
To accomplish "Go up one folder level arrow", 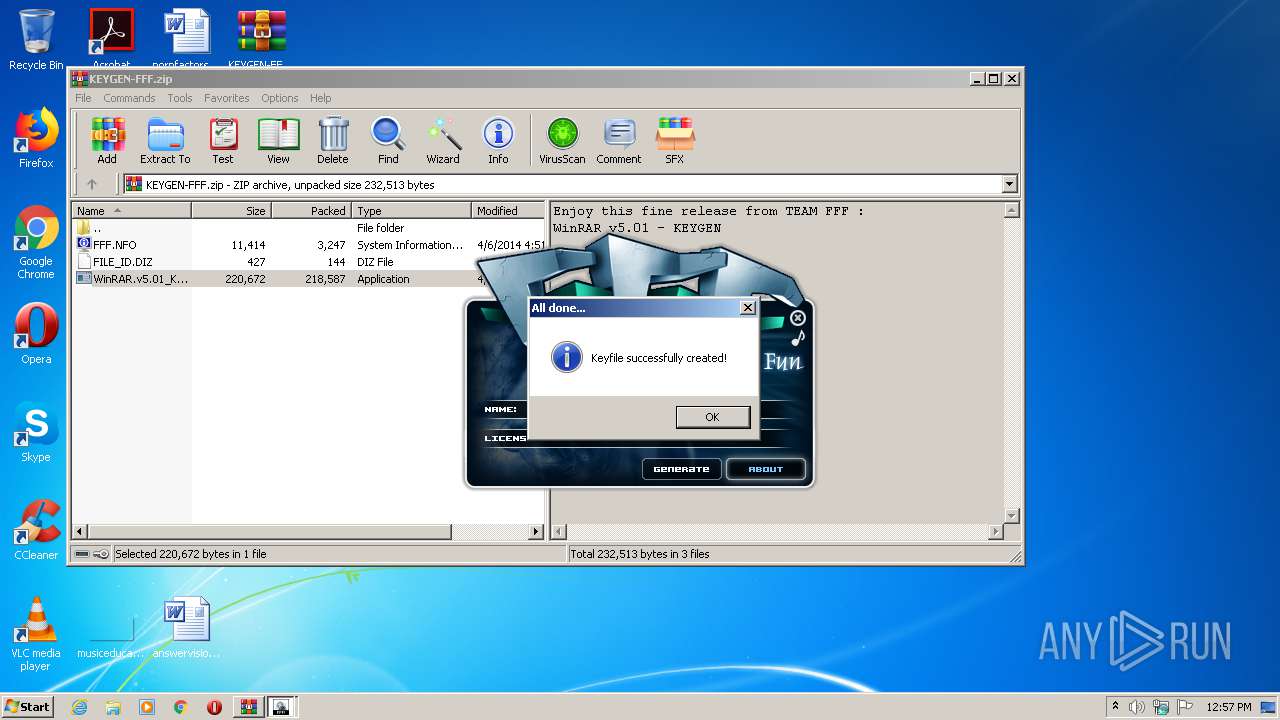I will pos(92,184).
